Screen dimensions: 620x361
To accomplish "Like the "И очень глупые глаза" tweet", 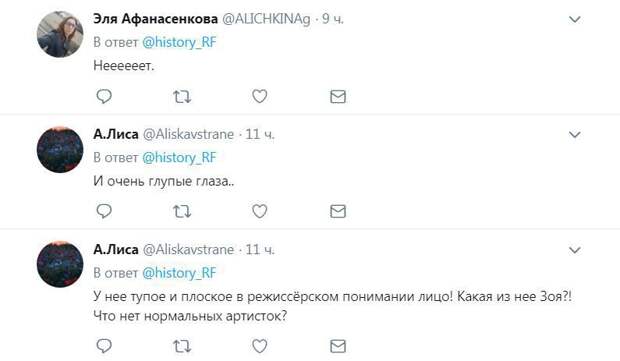I will [260, 211].
